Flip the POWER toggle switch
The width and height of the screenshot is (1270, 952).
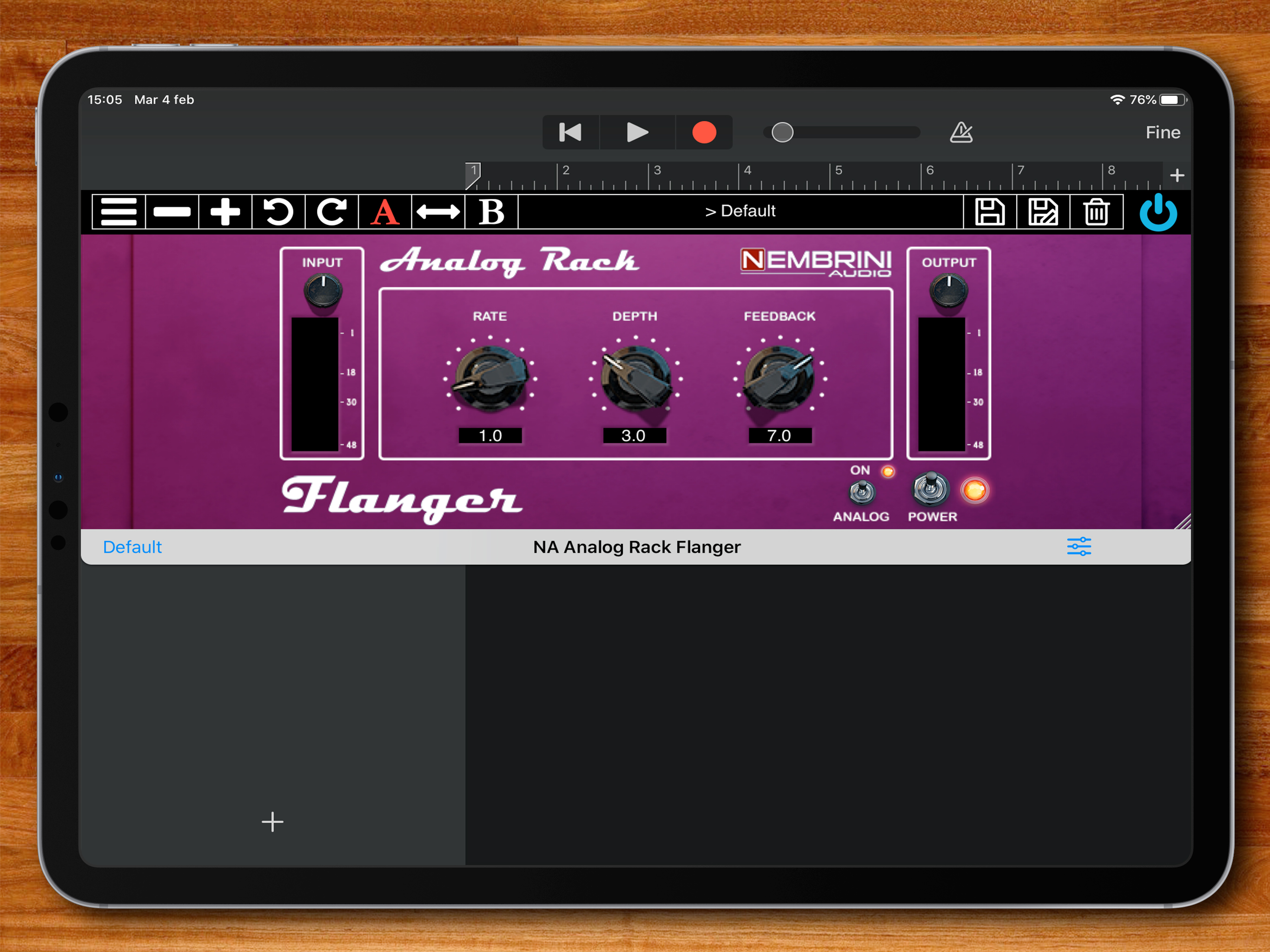(931, 489)
